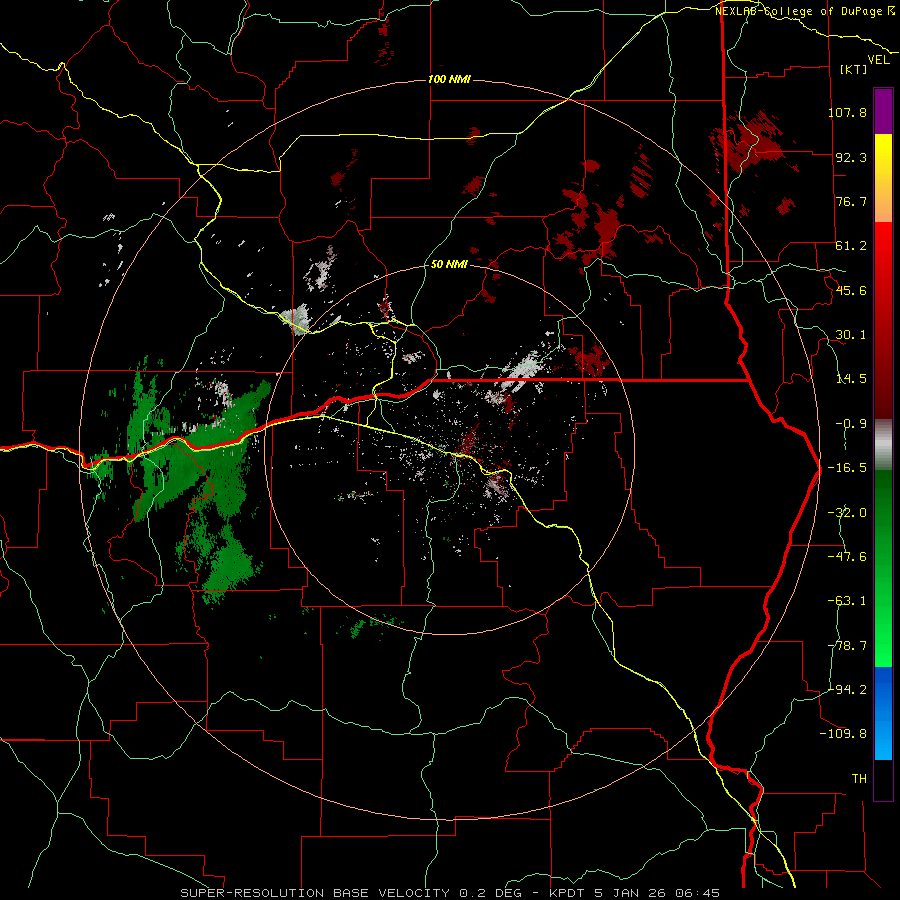This screenshot has width=900, height=900.
Task: Select the 30.1 scale value
Action: [851, 335]
